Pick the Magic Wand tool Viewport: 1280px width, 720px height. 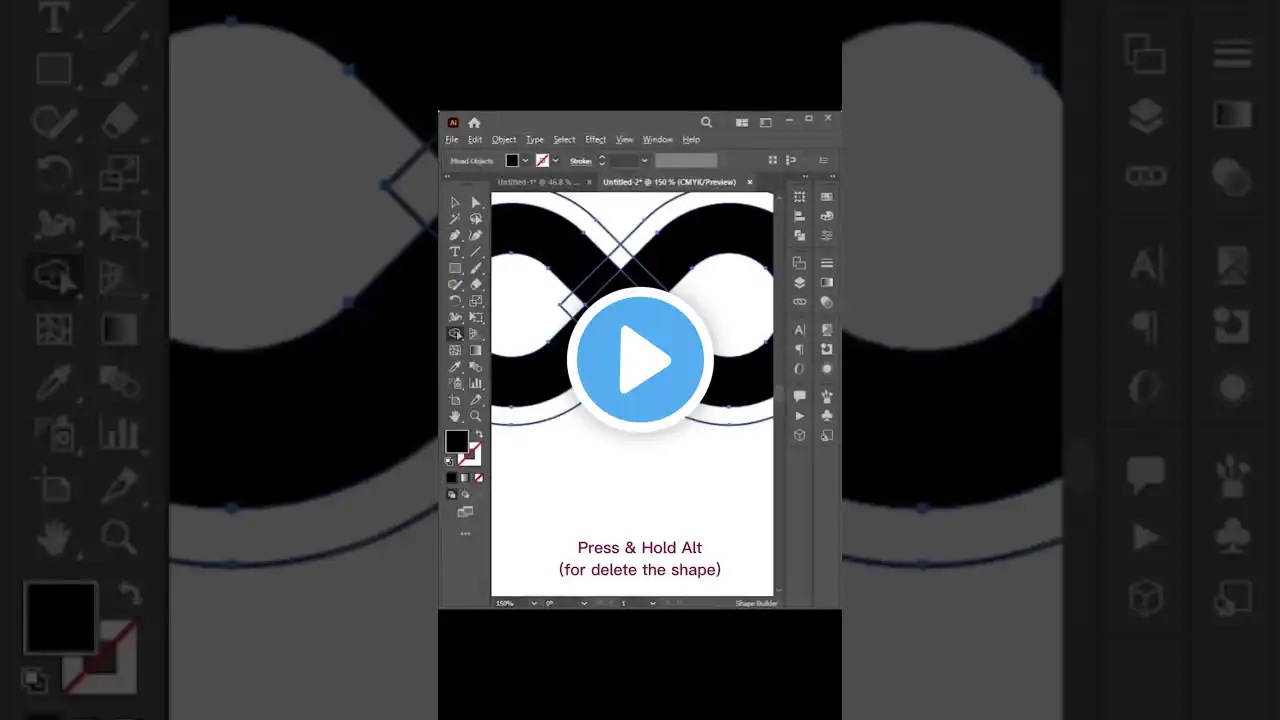point(455,219)
